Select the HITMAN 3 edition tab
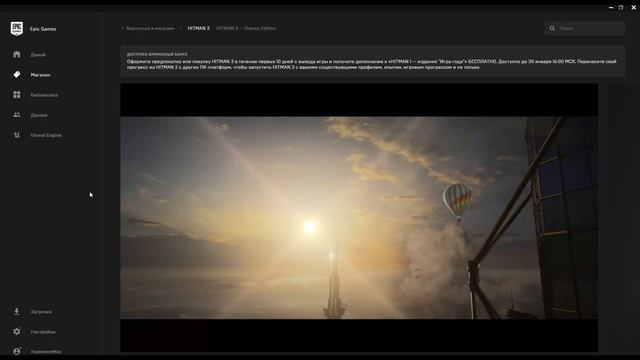Viewport: 640px width, 360px height. [x=198, y=28]
